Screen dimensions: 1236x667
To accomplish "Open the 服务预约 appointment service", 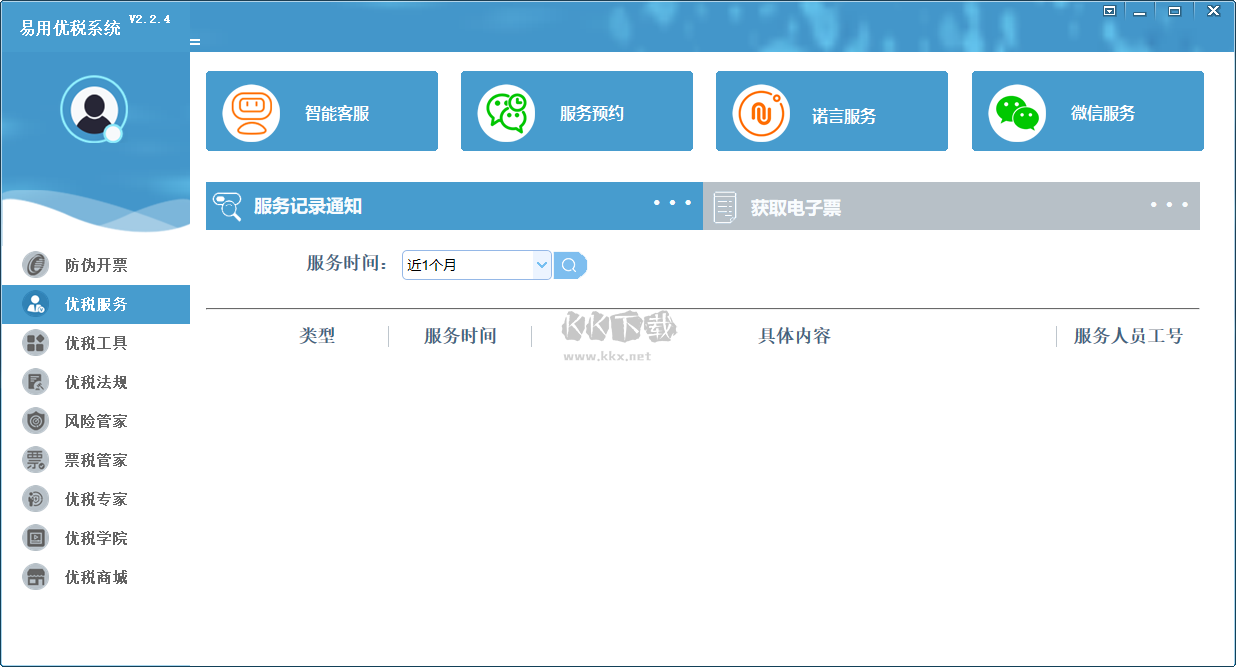I will coord(577,111).
